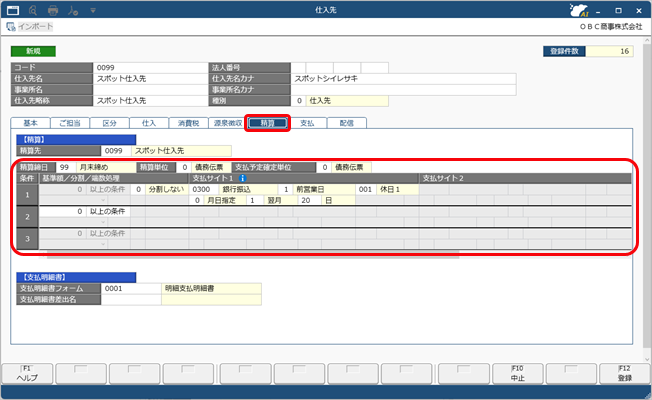Open the 仕入 tab

click(149, 123)
